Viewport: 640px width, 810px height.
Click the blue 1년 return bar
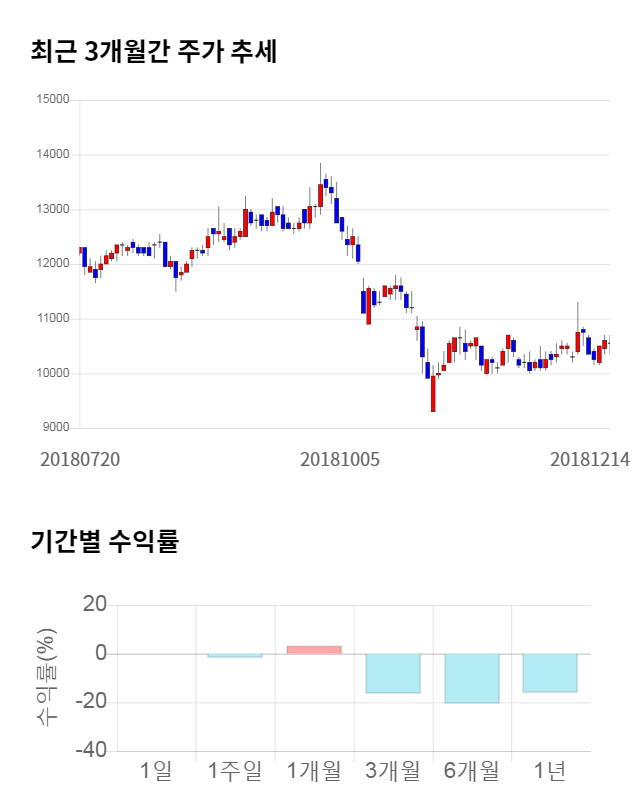(550, 673)
